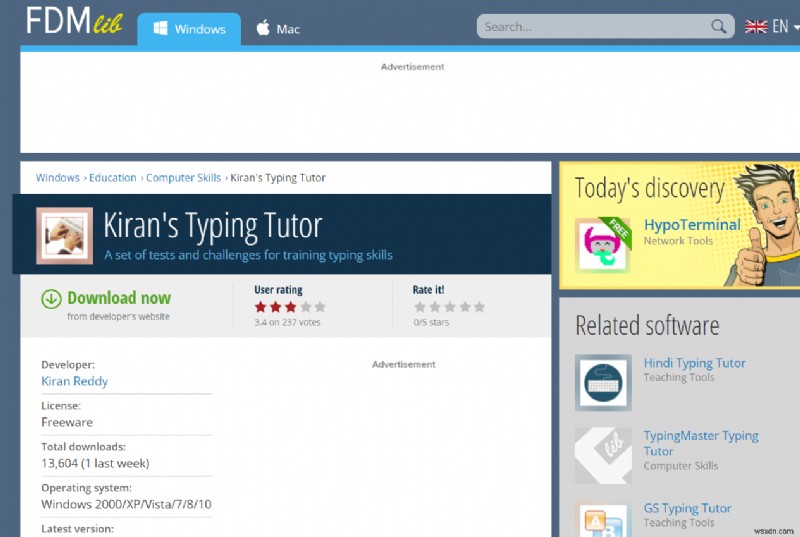Click the Today's discovery heading
Viewport: 800px width, 537px height.
pos(649,188)
